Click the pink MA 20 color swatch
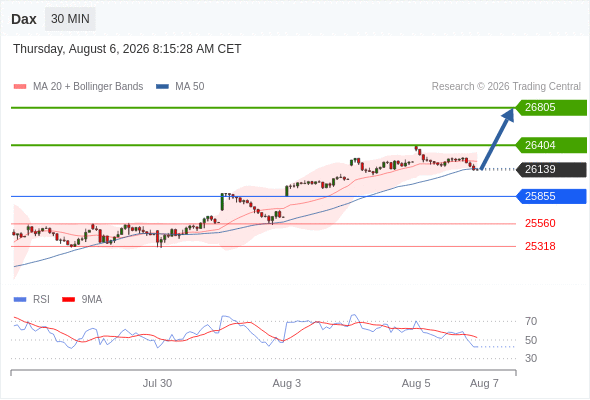 [20, 87]
